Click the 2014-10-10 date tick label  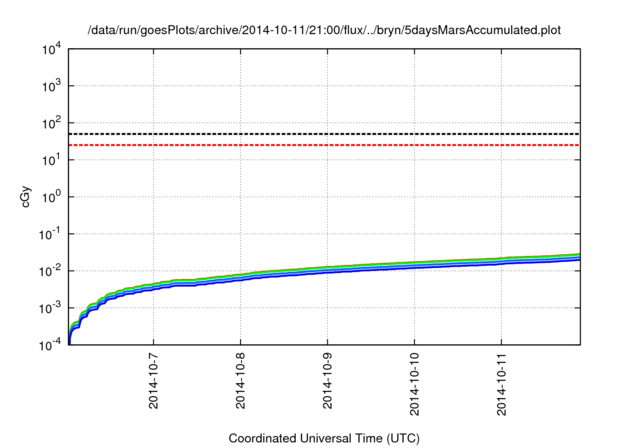(x=414, y=385)
